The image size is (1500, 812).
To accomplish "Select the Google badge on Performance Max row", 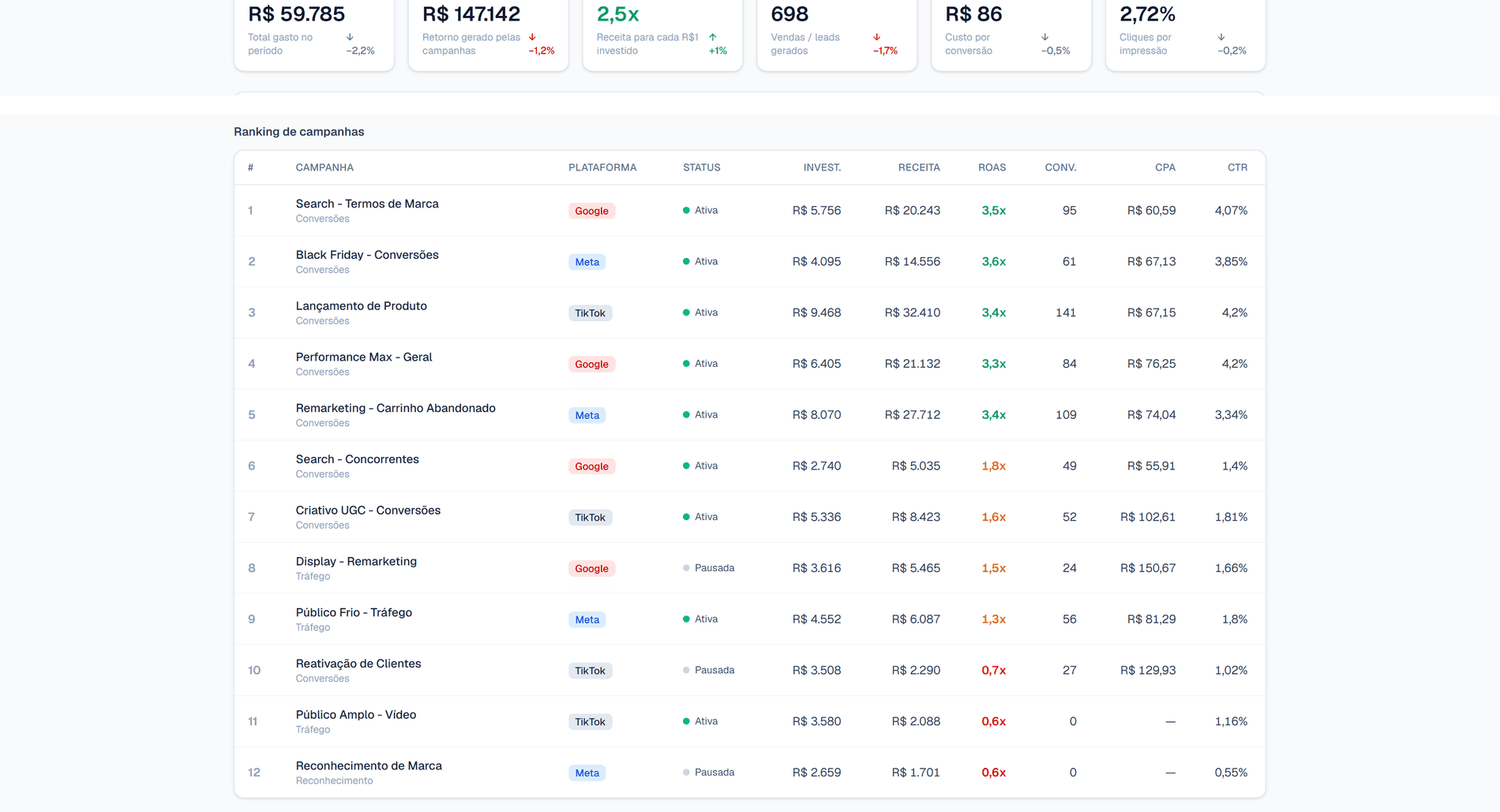I will pyautogui.click(x=591, y=364).
